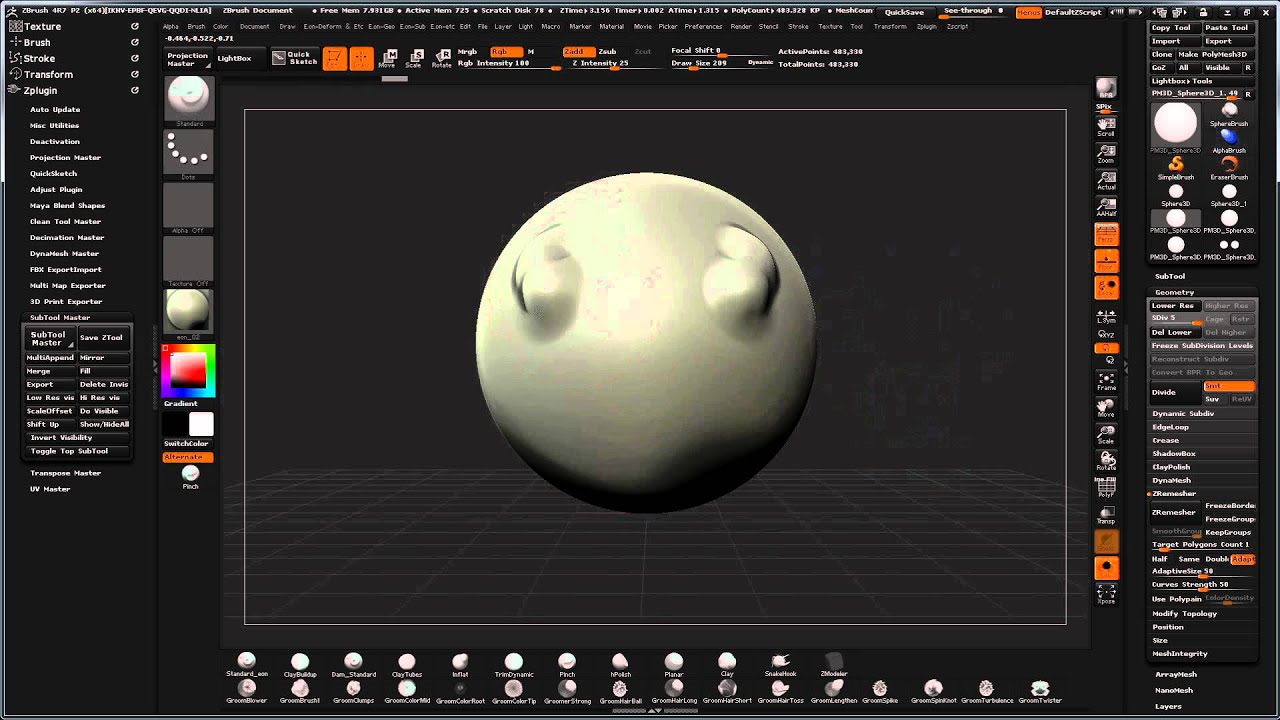
Task: Enable the Smt divide option
Action: tap(1229, 386)
